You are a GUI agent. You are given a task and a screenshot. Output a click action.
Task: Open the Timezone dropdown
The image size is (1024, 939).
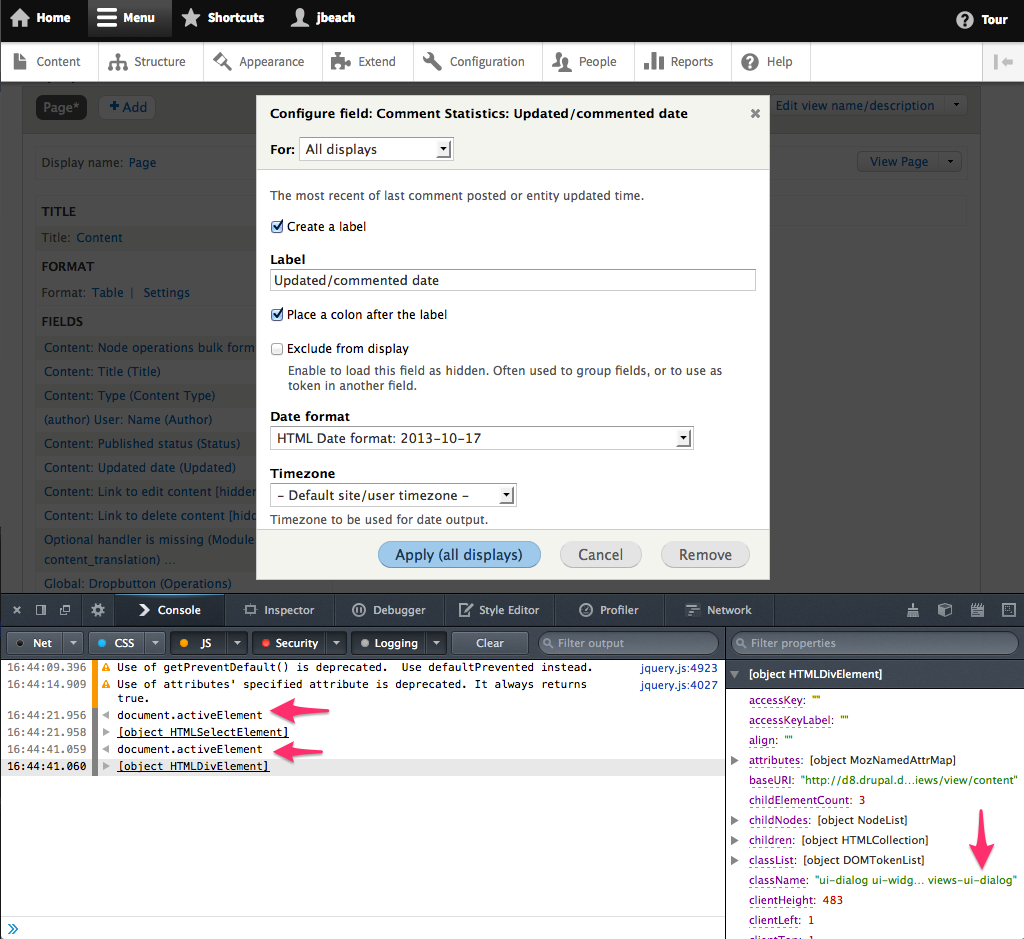point(393,495)
